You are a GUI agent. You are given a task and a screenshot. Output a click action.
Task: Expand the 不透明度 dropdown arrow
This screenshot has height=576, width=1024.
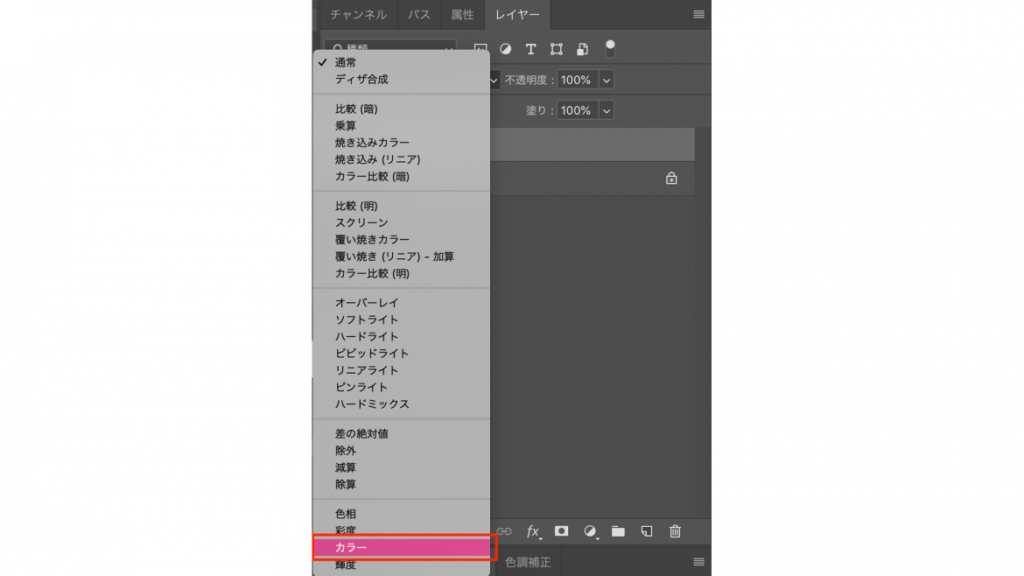click(607, 80)
